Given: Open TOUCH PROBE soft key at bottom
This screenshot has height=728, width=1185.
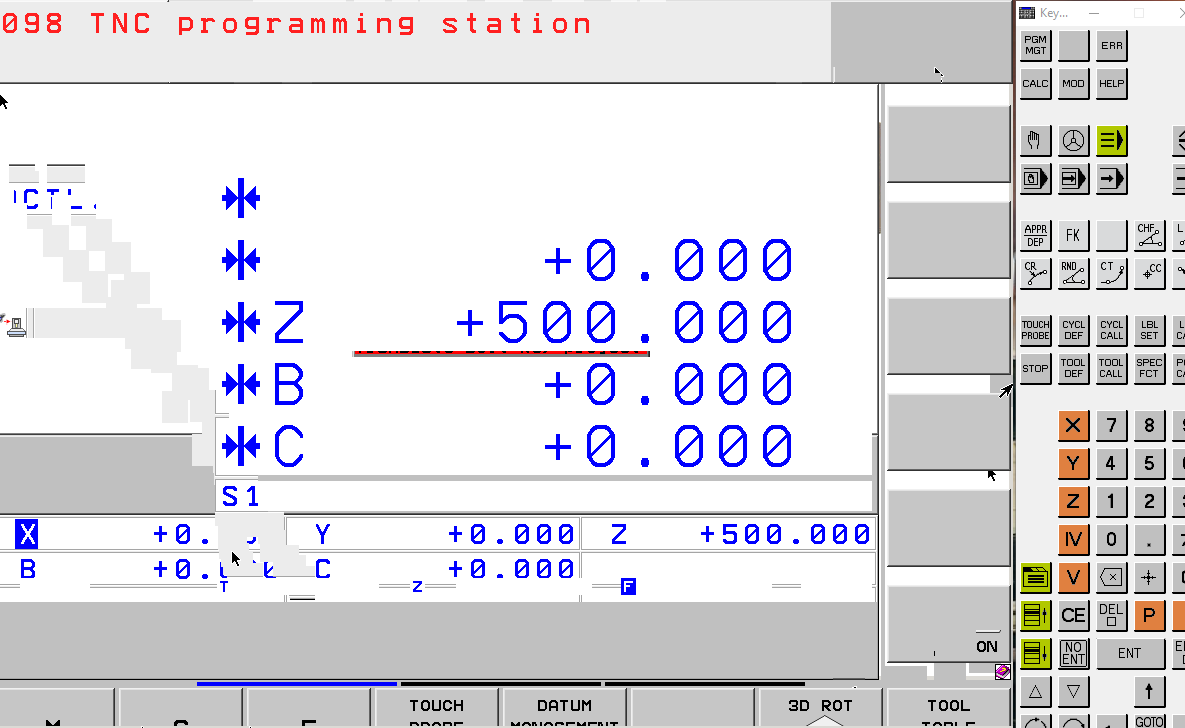Looking at the screenshot, I should tap(436, 708).
